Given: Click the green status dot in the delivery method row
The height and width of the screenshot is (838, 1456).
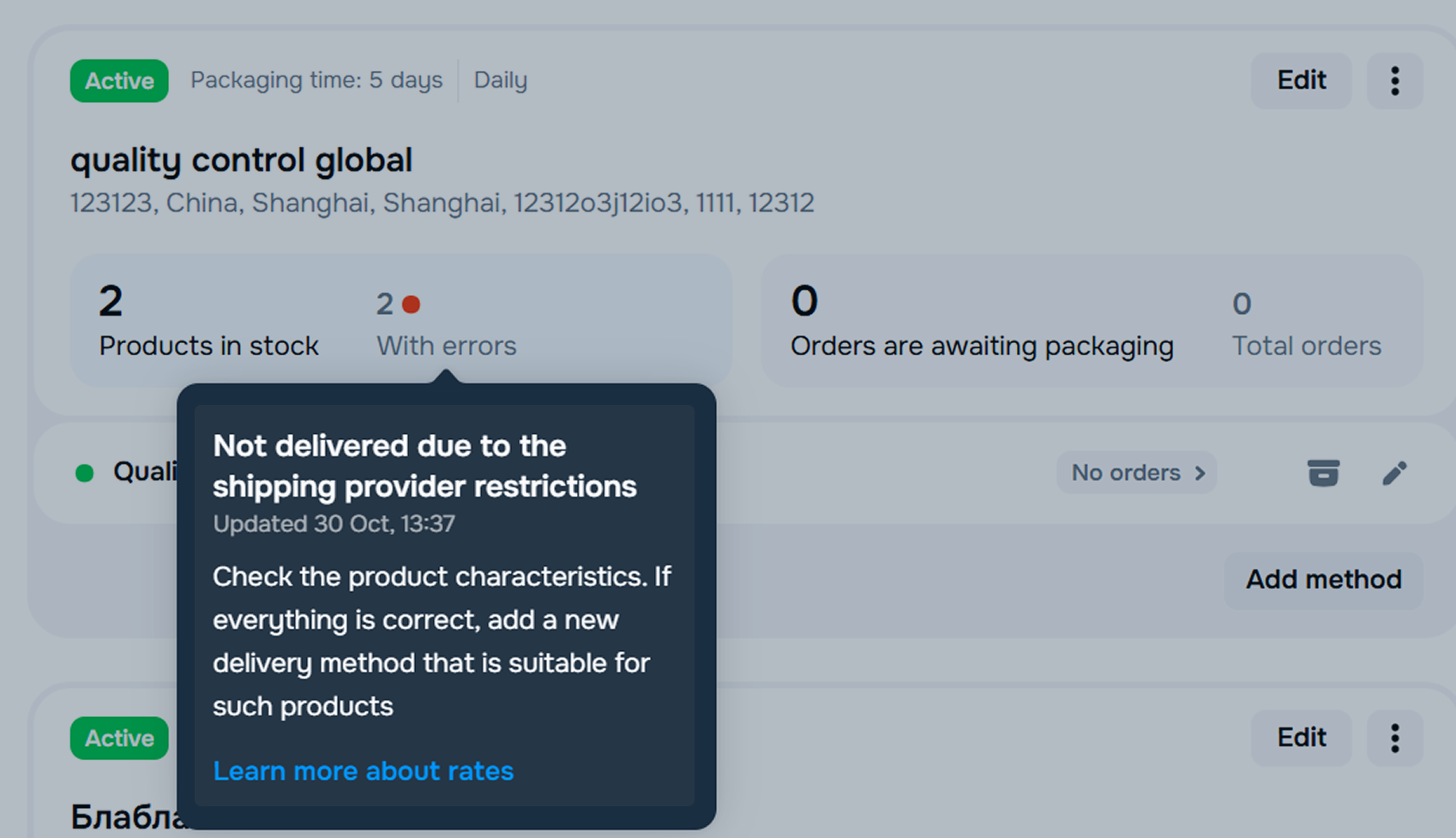Looking at the screenshot, I should [84, 473].
